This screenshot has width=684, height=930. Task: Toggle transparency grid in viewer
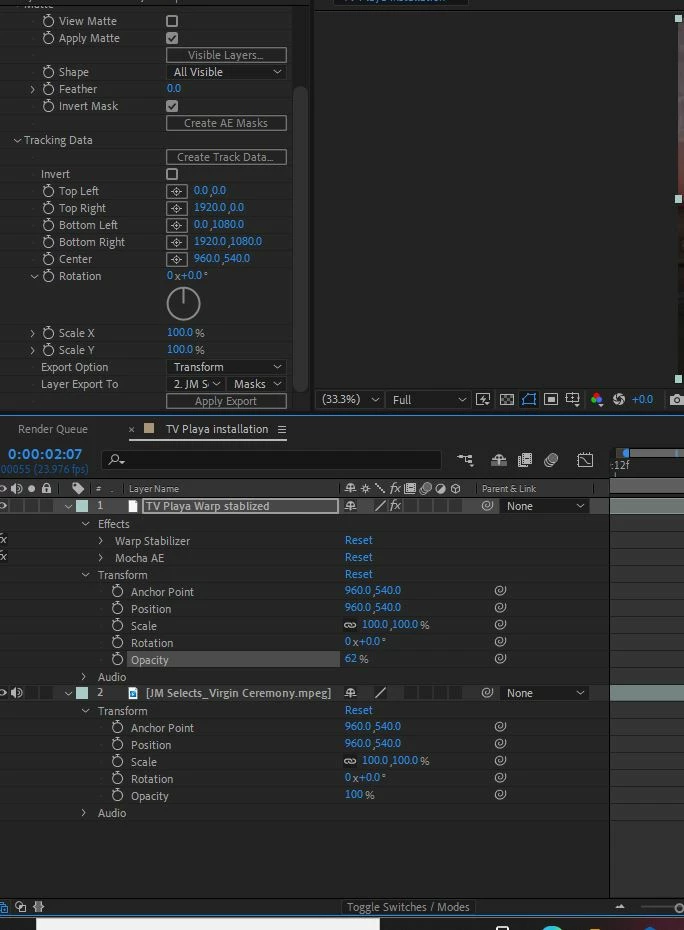pos(507,400)
